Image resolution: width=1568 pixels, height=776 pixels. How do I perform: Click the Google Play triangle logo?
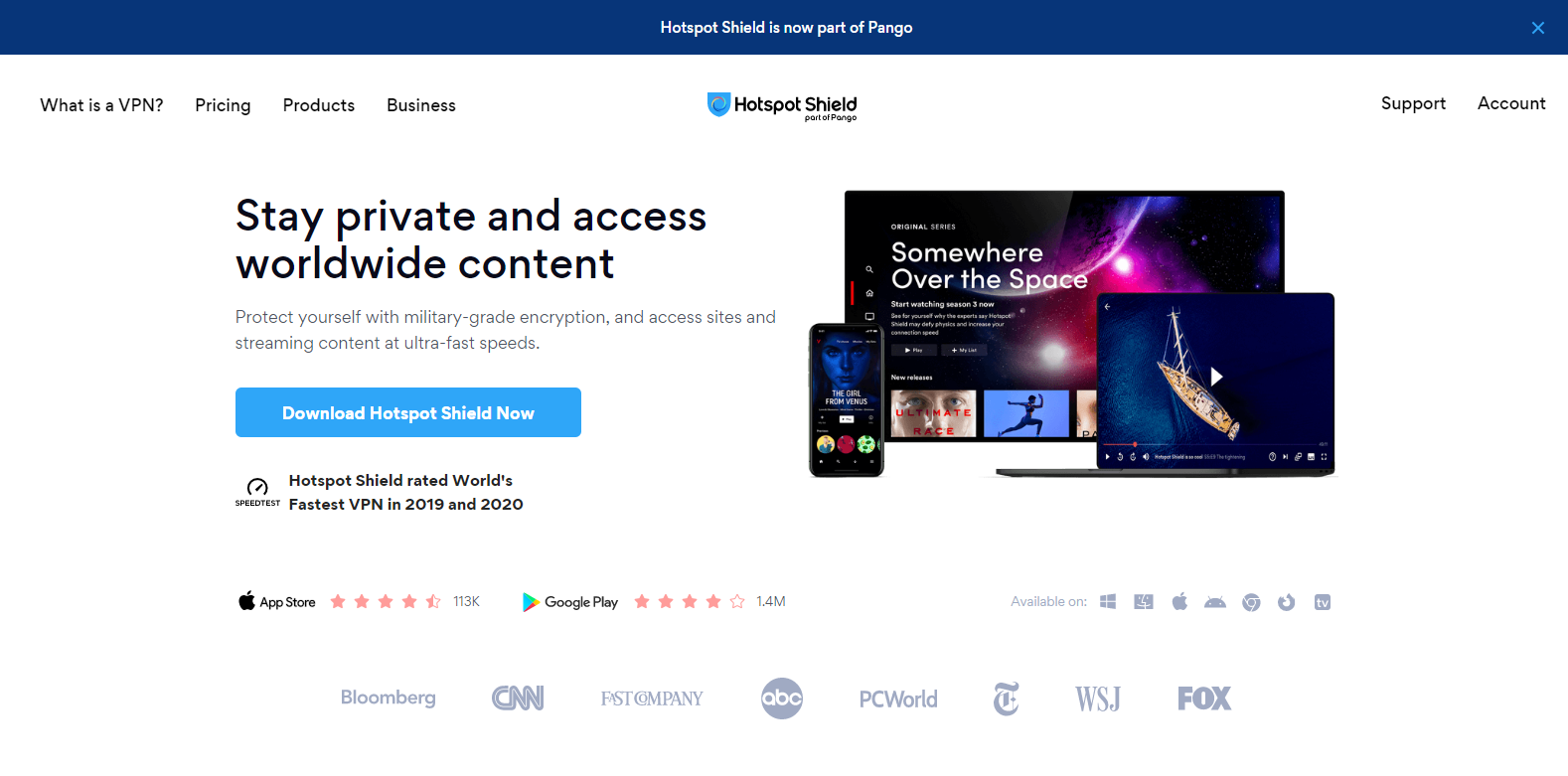531,602
